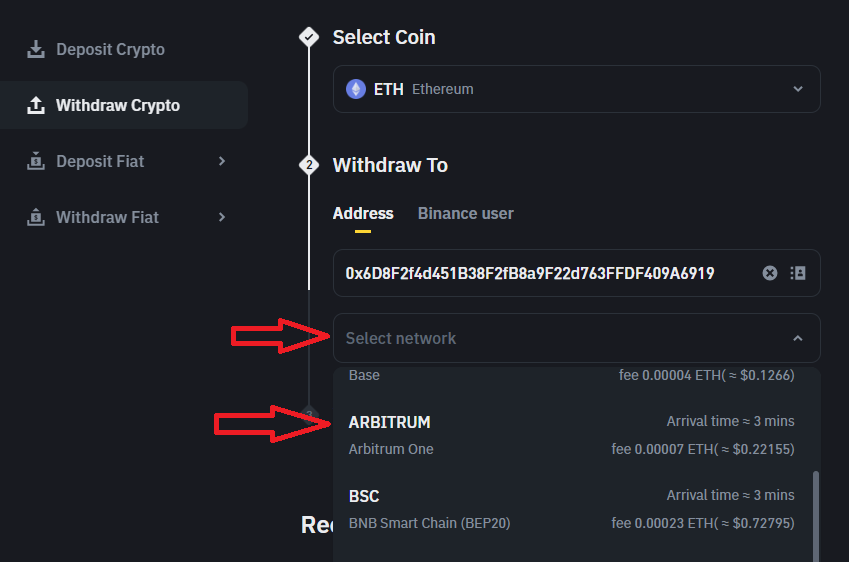Click the Ethereum coin logo
Screen dimensions: 849x562
[x=356, y=89]
